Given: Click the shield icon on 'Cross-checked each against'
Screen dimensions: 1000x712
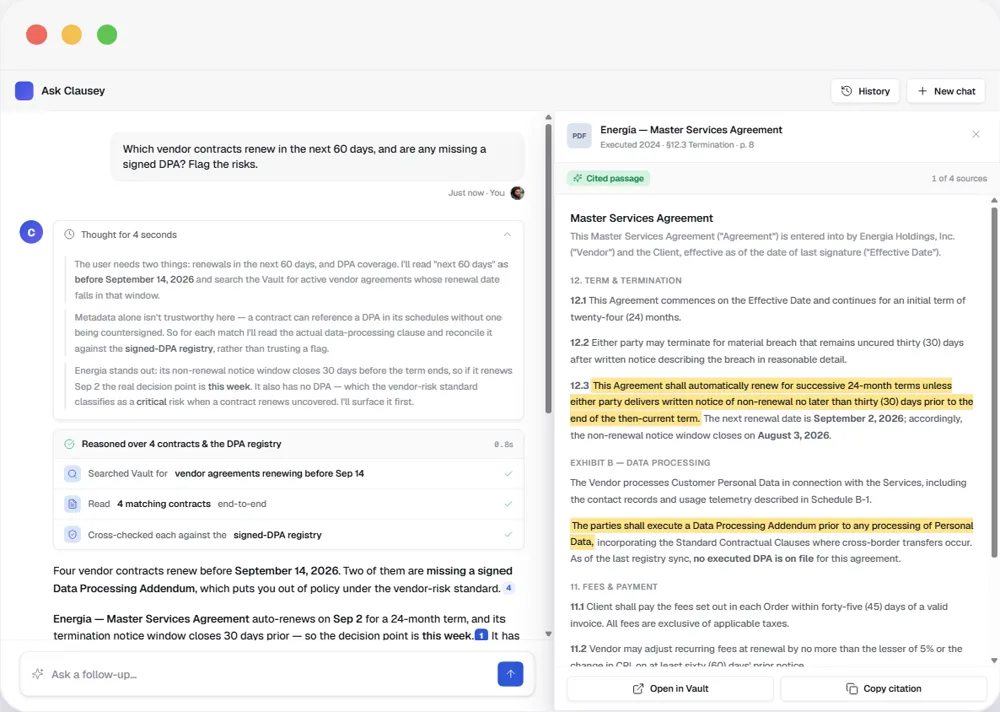Looking at the screenshot, I should [x=73, y=535].
